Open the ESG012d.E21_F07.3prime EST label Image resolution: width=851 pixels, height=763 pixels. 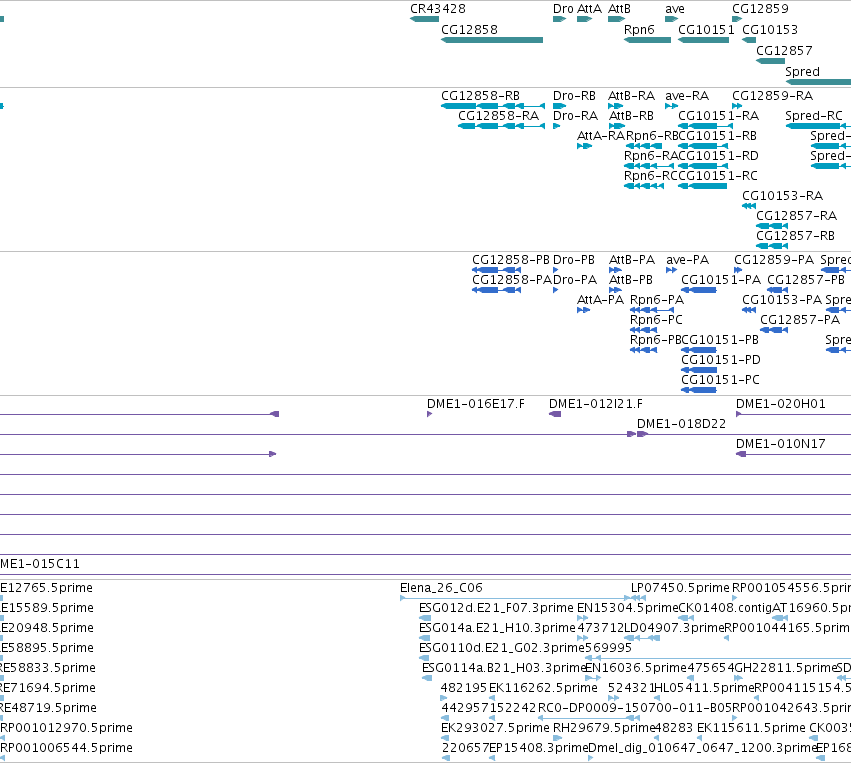[496, 608]
